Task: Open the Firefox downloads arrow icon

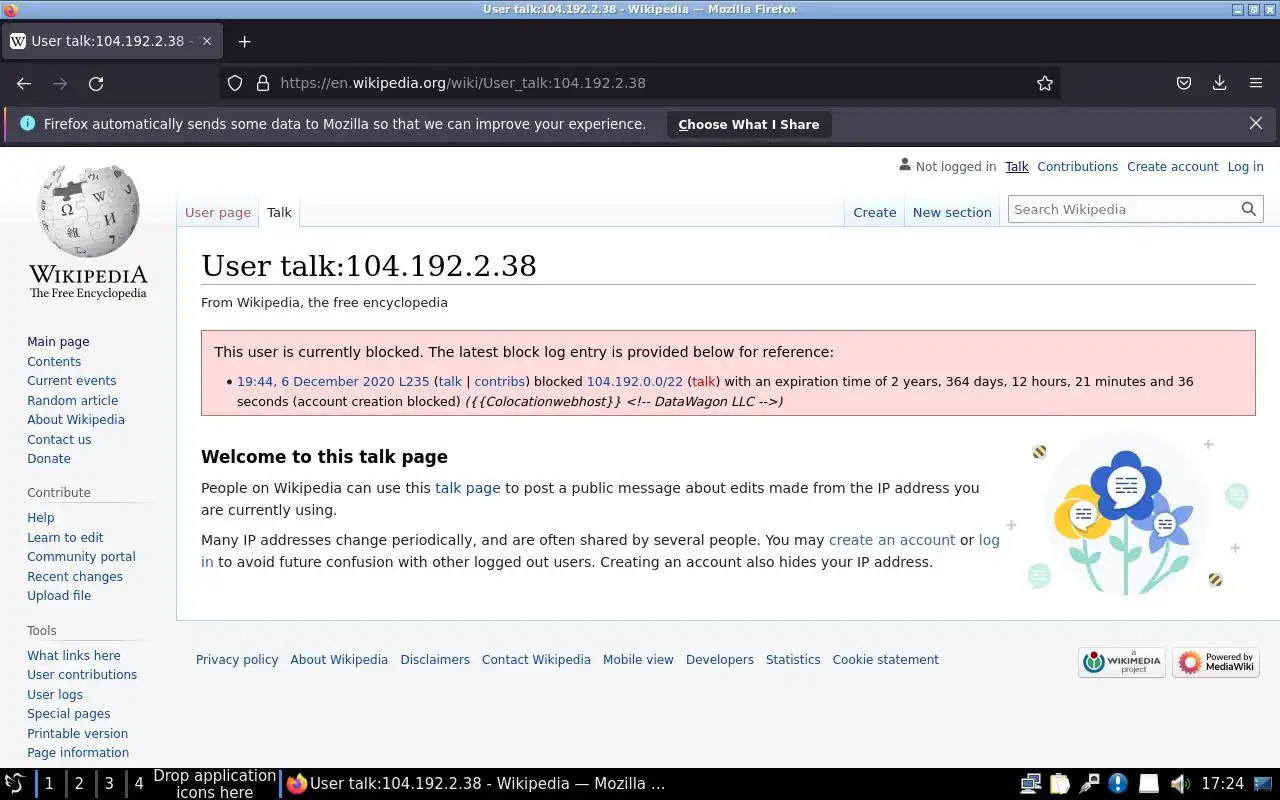Action: (x=1219, y=84)
